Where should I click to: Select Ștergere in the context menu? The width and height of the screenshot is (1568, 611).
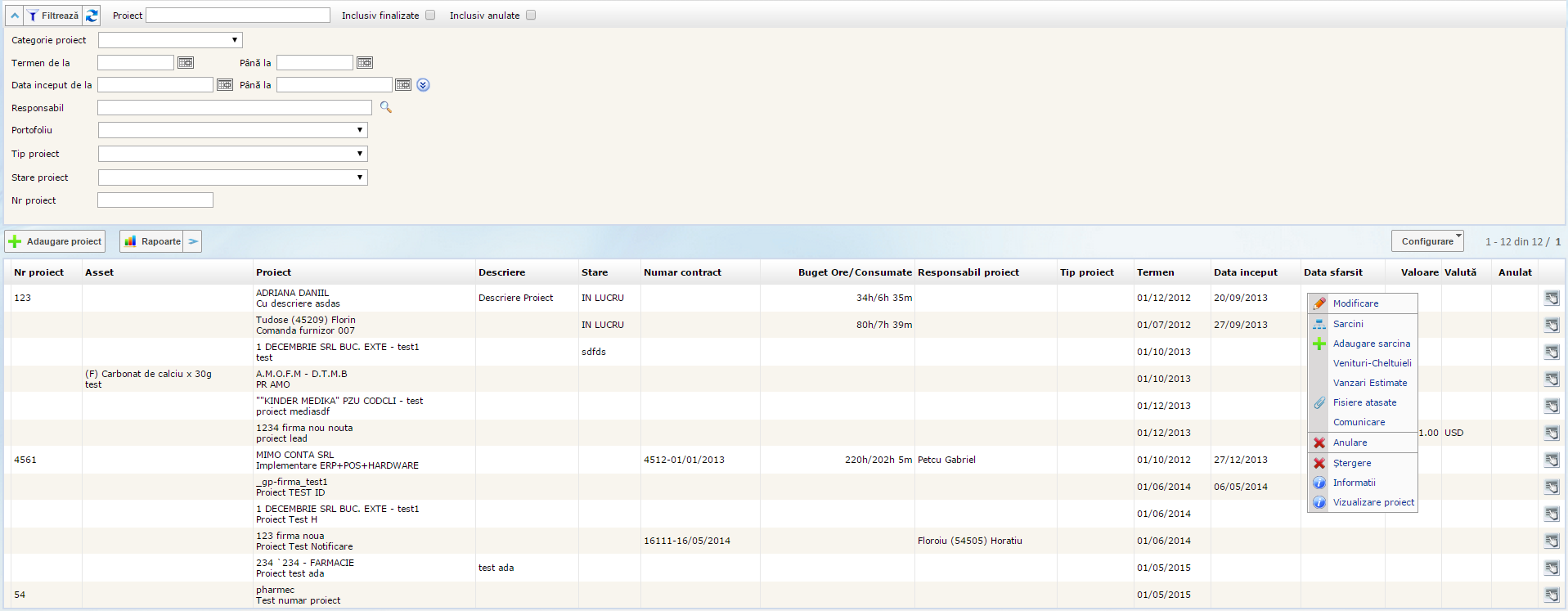pyautogui.click(x=1351, y=463)
